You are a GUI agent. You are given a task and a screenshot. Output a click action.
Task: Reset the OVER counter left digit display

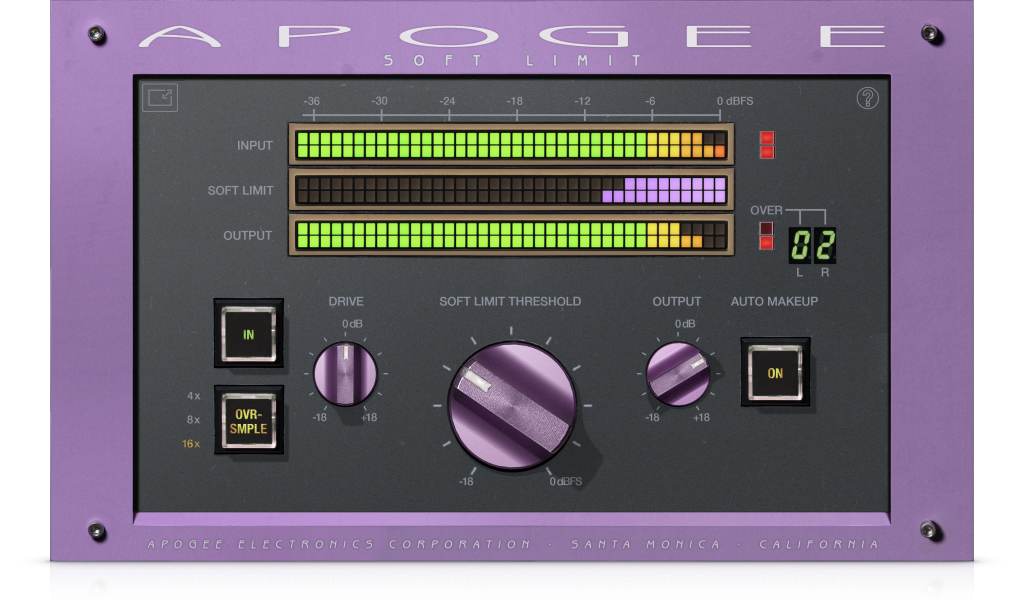[801, 244]
